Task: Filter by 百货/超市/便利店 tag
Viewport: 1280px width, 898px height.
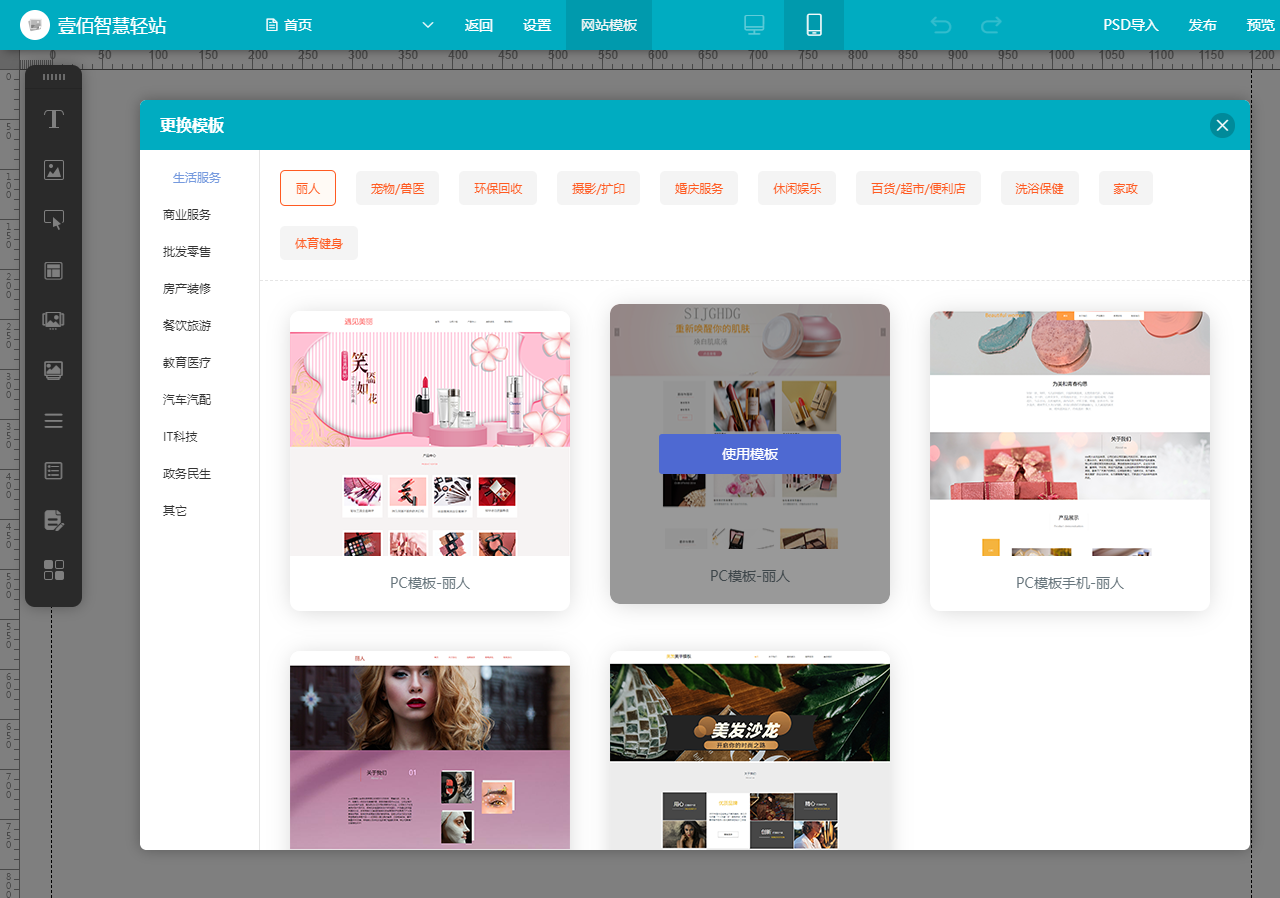Action: pos(918,188)
